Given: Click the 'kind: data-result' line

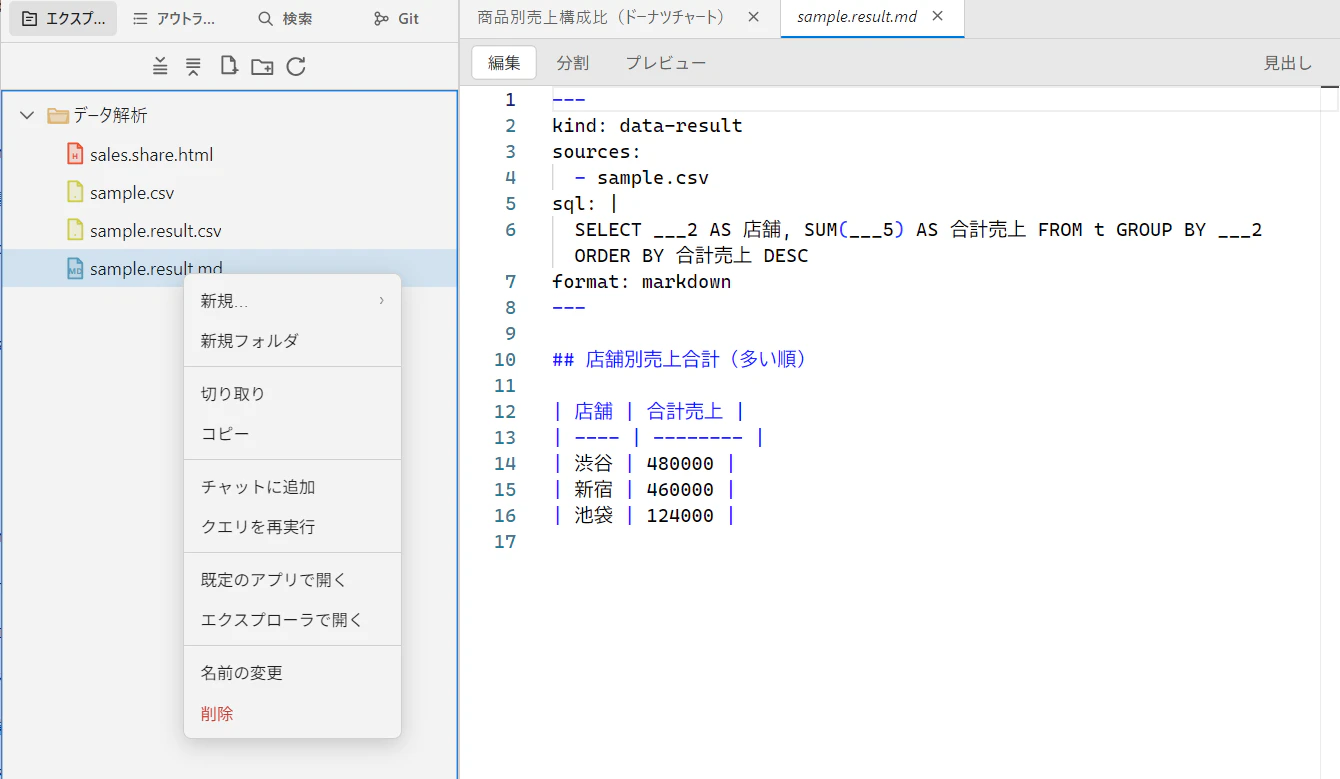Looking at the screenshot, I should 647,126.
